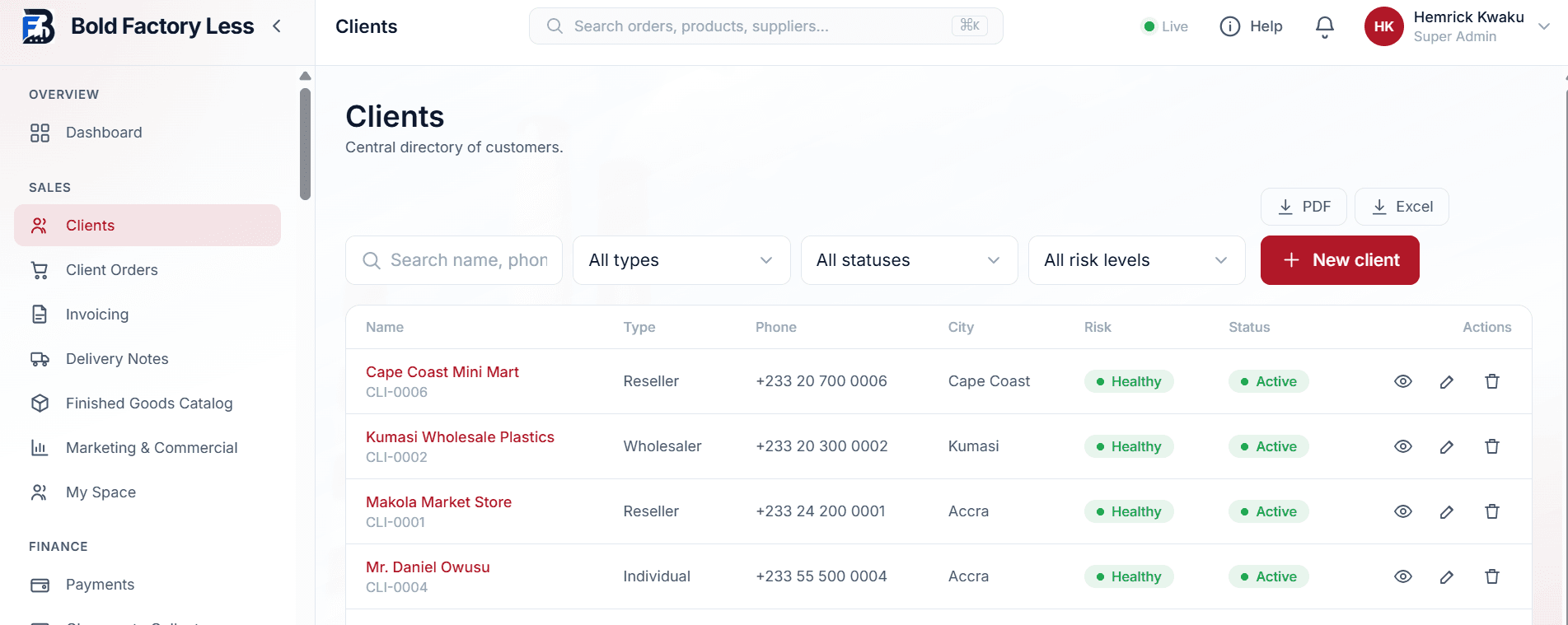Screen dimensions: 1568x625
Task: Export the clients list to Excel
Action: (x=1402, y=207)
